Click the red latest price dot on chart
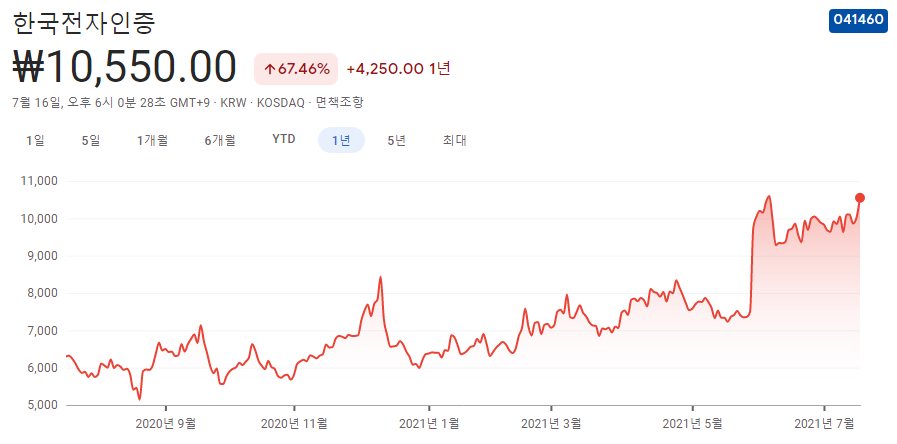 tap(859, 198)
